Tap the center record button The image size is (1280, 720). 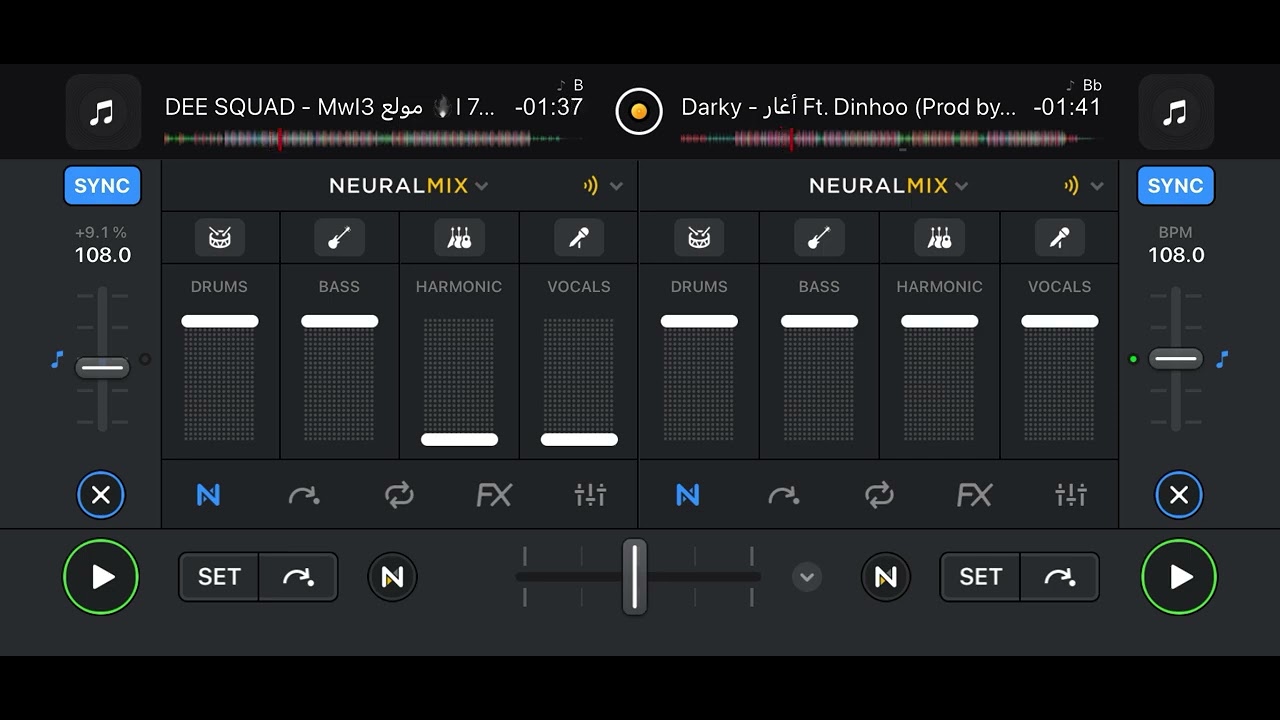(639, 111)
